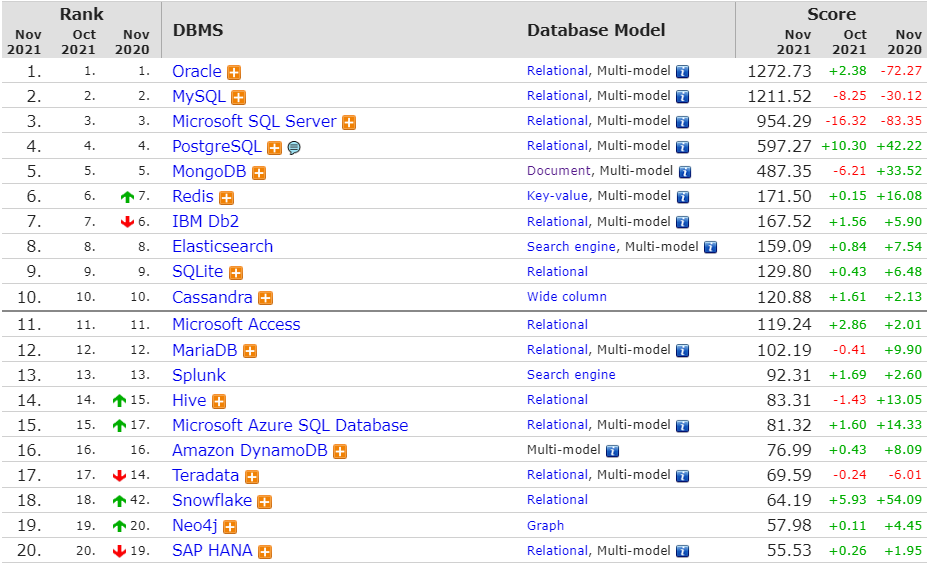Open the Graph database model link
The image size is (930, 567).
[x=545, y=525]
